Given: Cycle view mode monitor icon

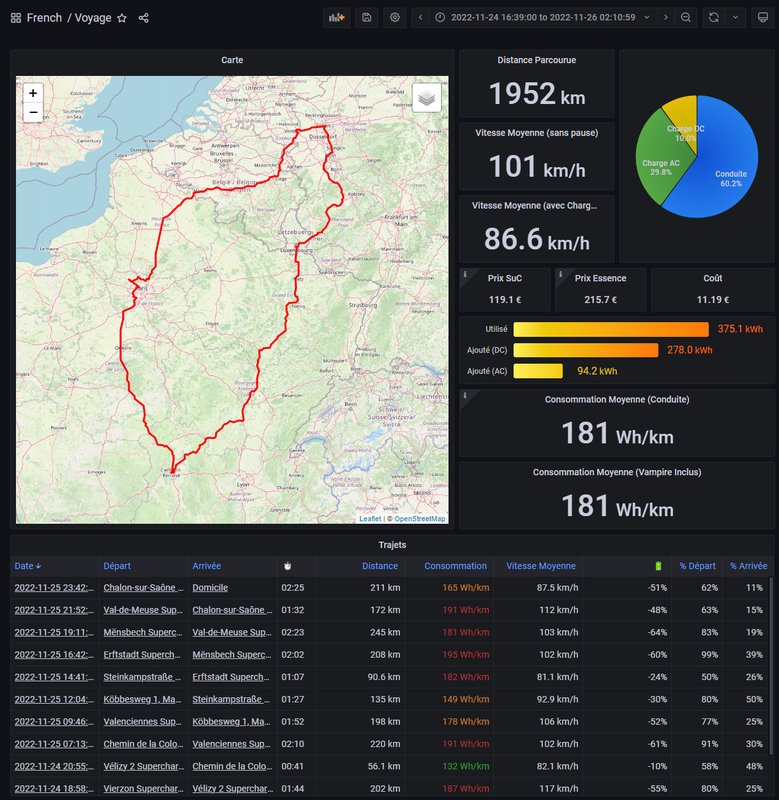Looking at the screenshot, I should (763, 17).
